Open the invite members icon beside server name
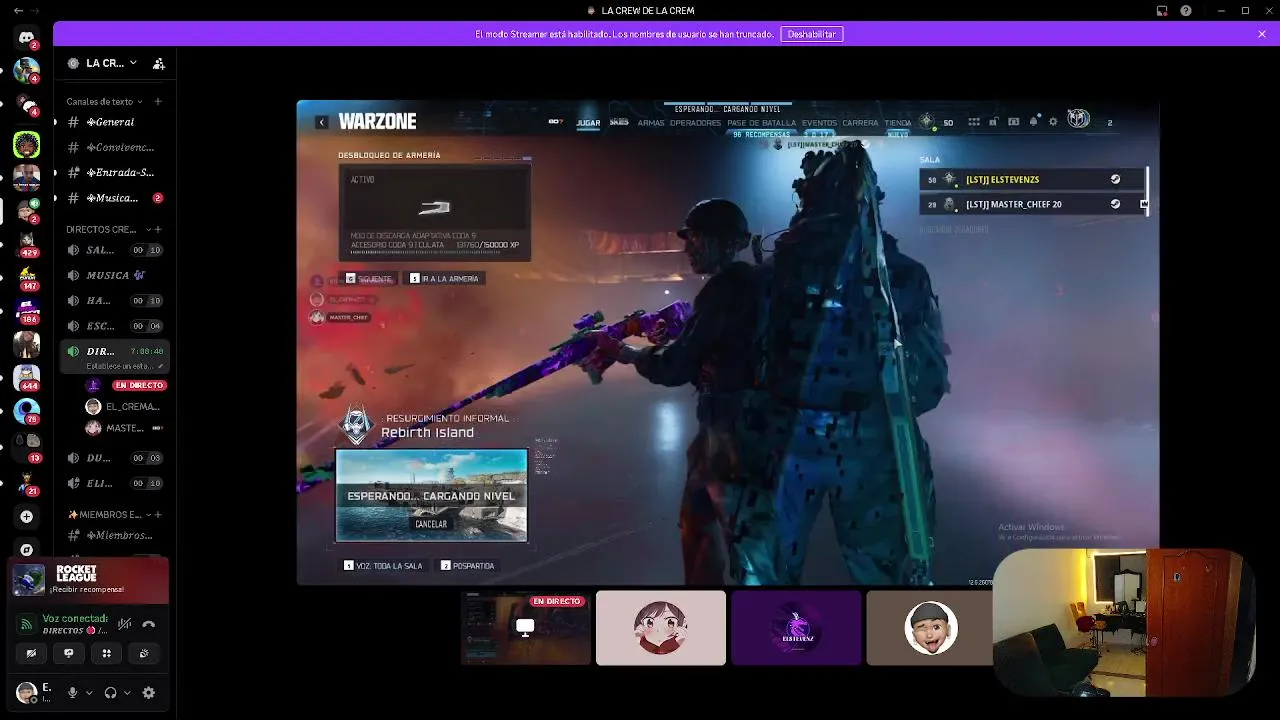 (158, 63)
